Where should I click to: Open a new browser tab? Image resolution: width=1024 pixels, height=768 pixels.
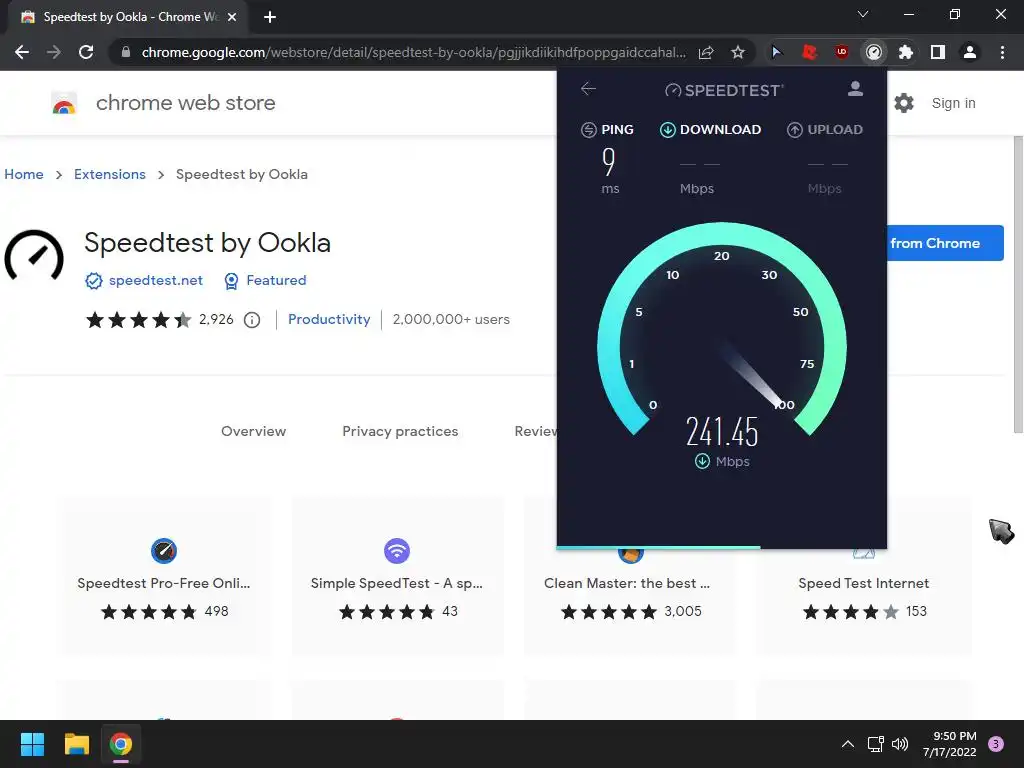270,17
